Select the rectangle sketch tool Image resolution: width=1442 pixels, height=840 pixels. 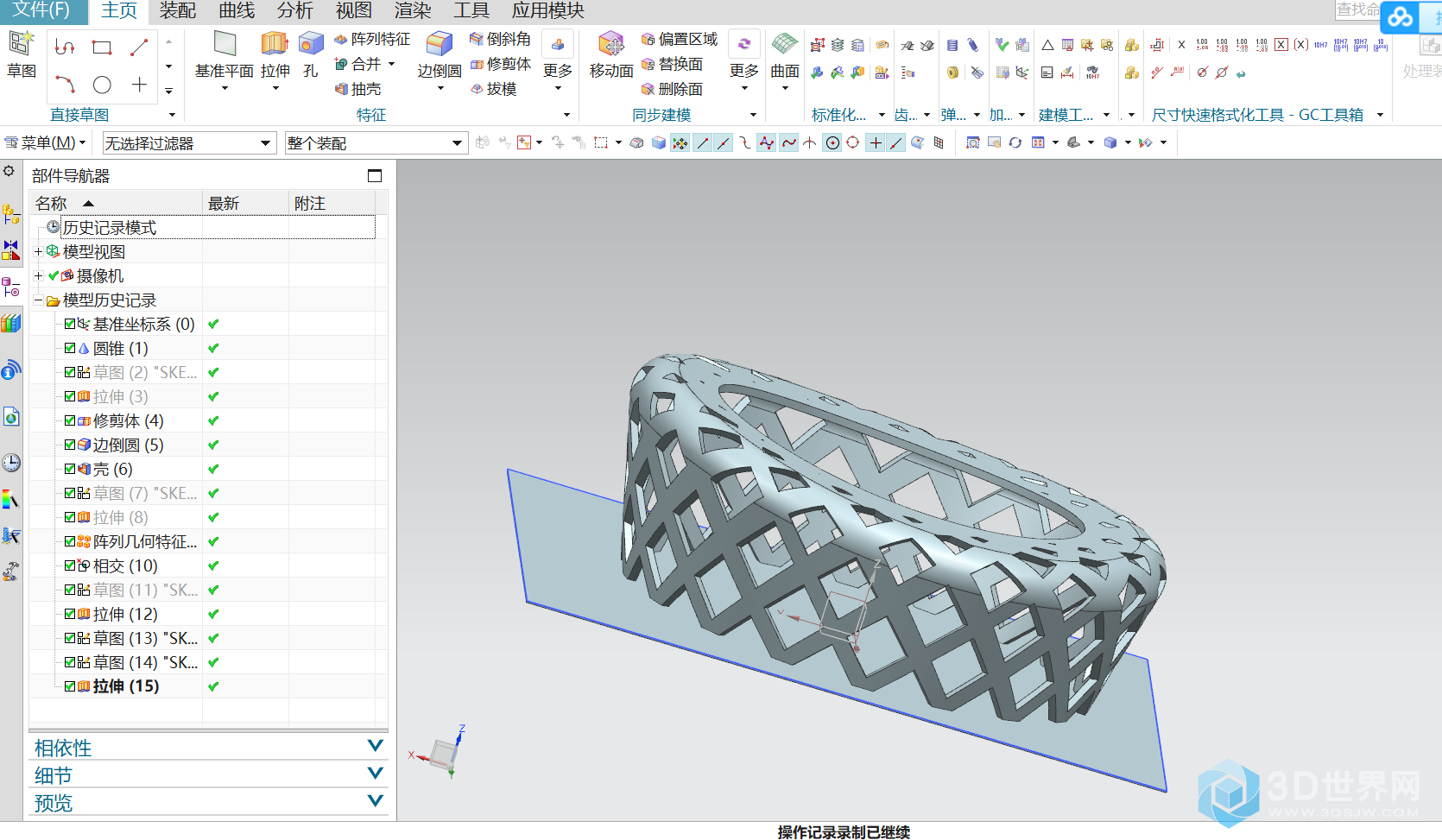[102, 47]
